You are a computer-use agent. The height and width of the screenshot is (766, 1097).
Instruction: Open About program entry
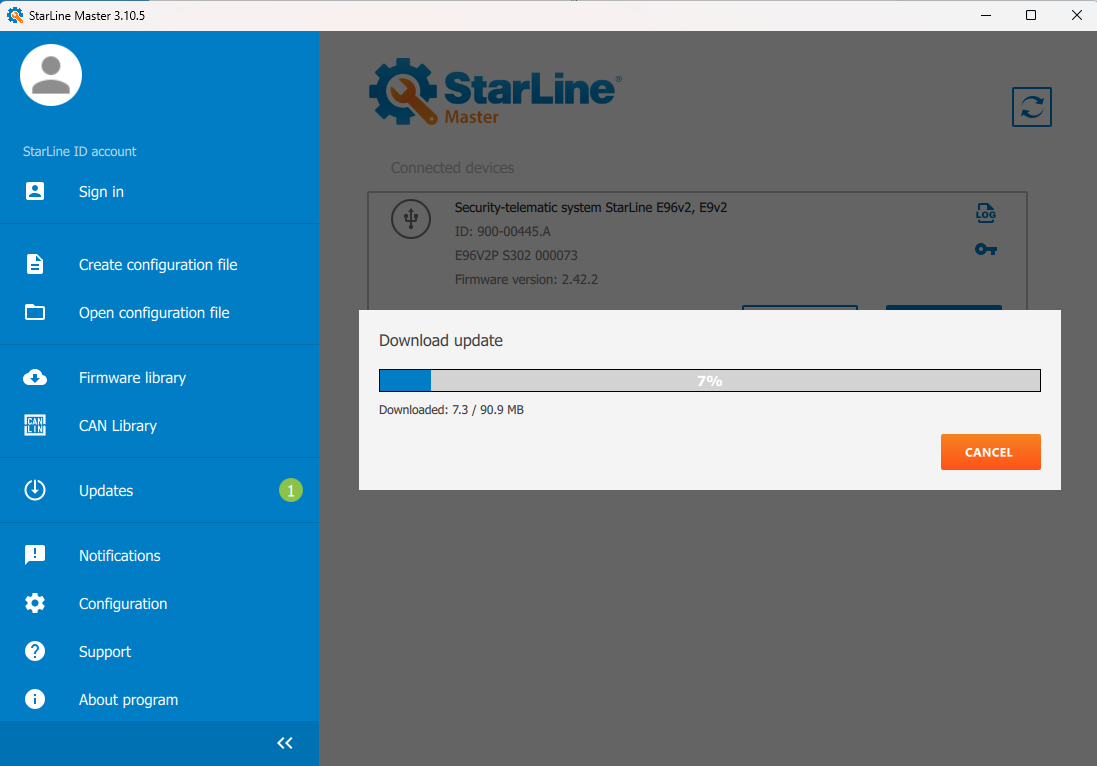(128, 700)
